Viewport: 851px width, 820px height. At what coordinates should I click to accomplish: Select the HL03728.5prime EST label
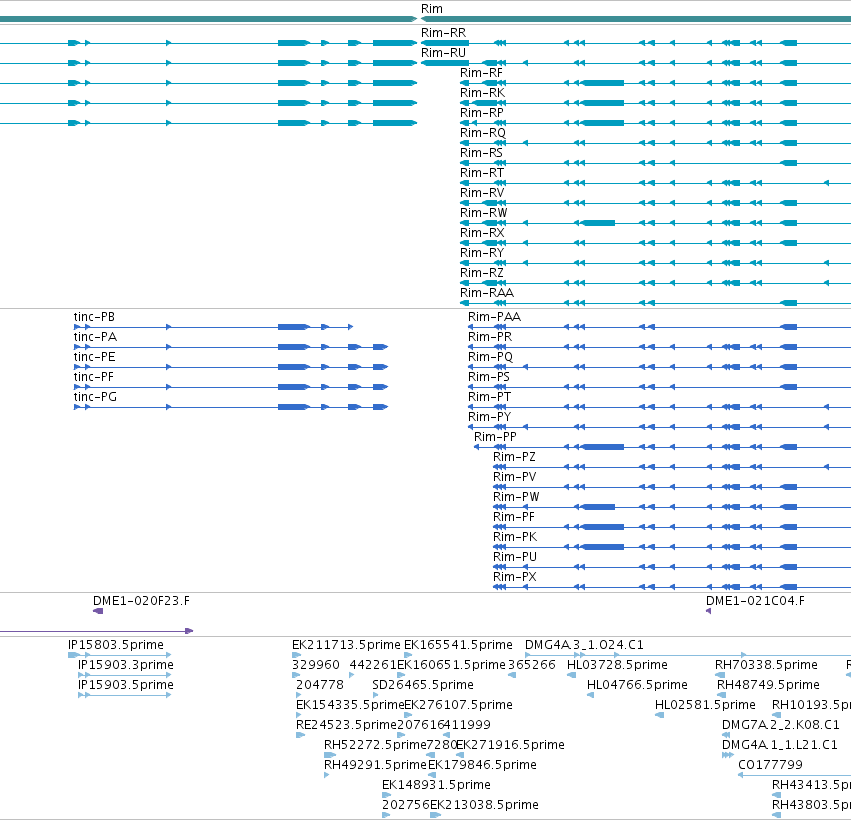coord(617,665)
